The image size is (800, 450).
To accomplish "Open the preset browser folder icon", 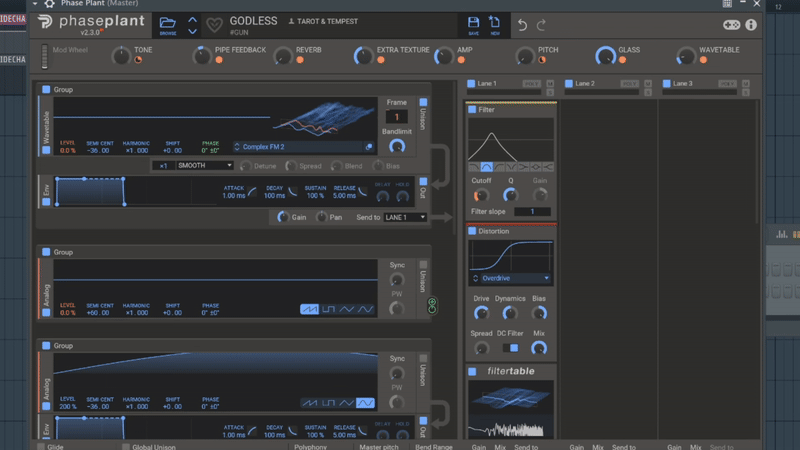I will click(x=167, y=23).
